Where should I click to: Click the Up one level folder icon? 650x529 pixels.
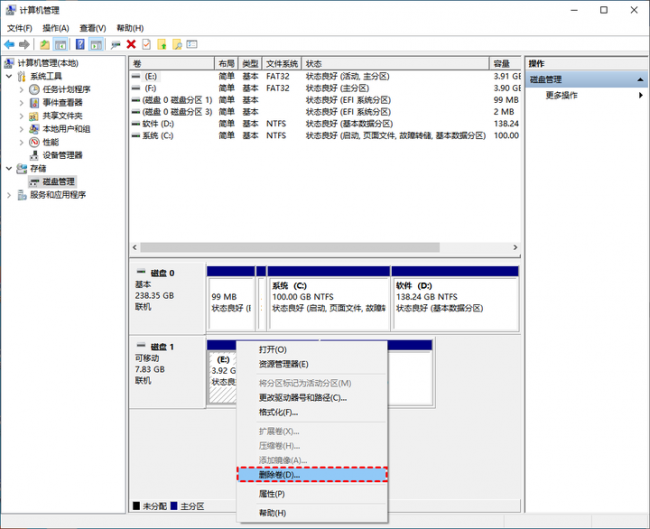pos(44,44)
